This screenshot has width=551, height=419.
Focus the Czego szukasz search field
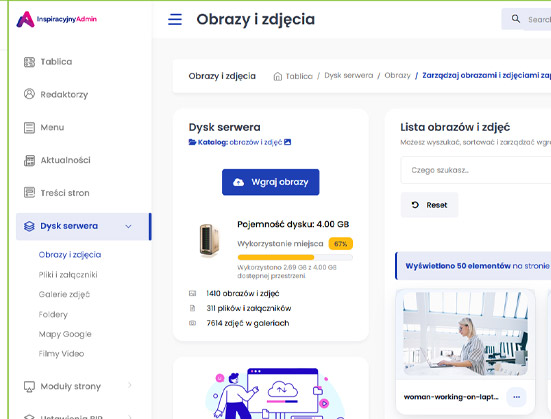click(476, 170)
